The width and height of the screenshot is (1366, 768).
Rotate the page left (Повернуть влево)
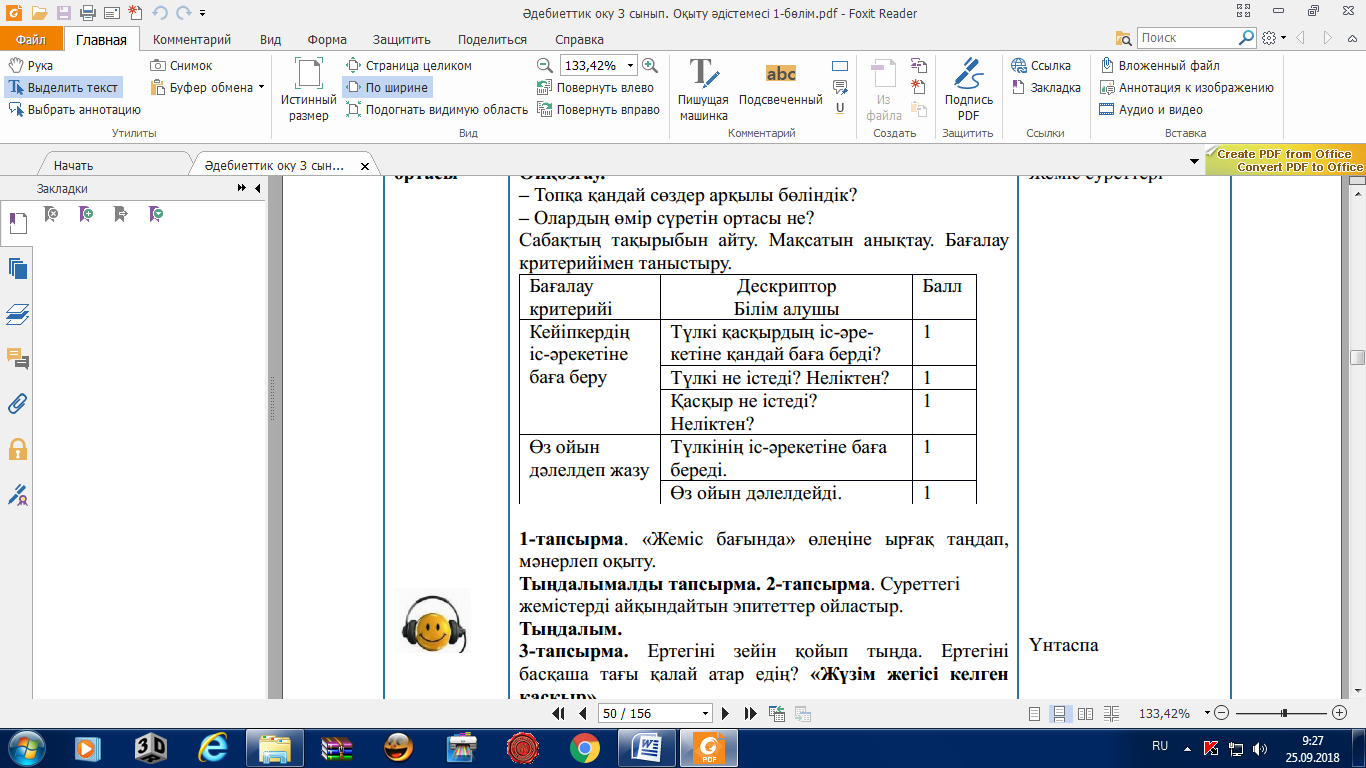coord(596,88)
